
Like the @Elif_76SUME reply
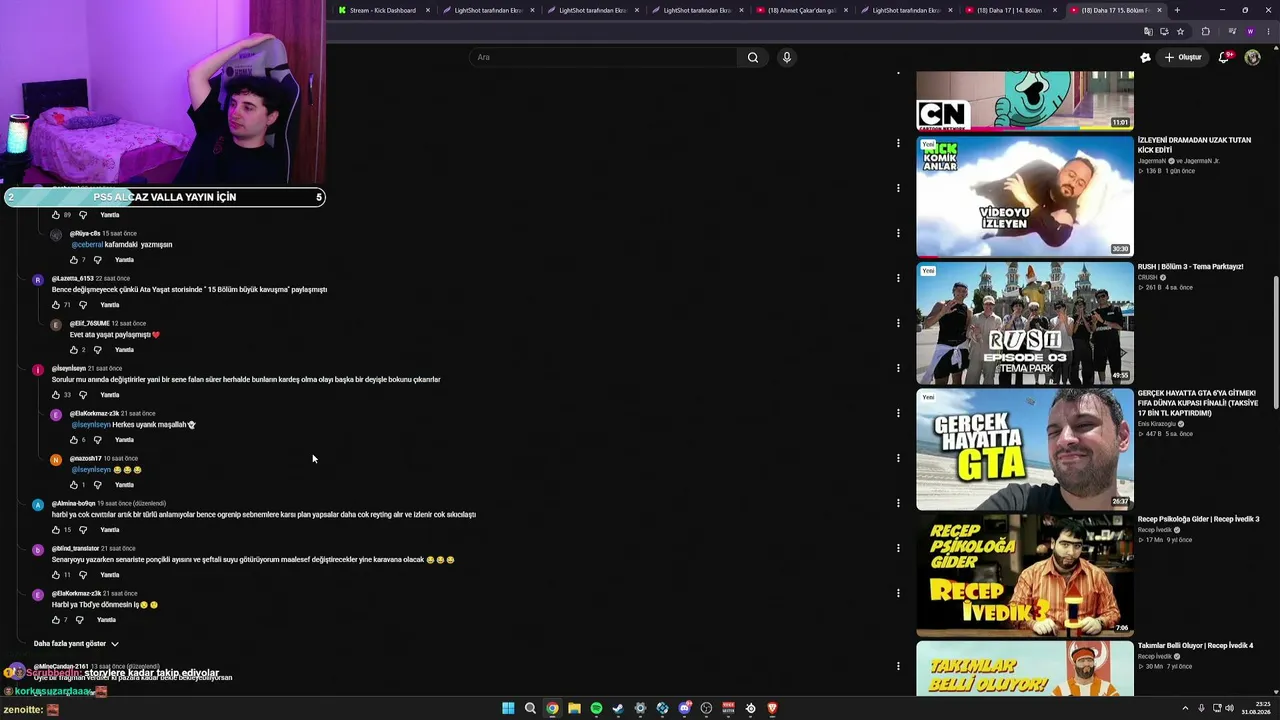(74, 350)
